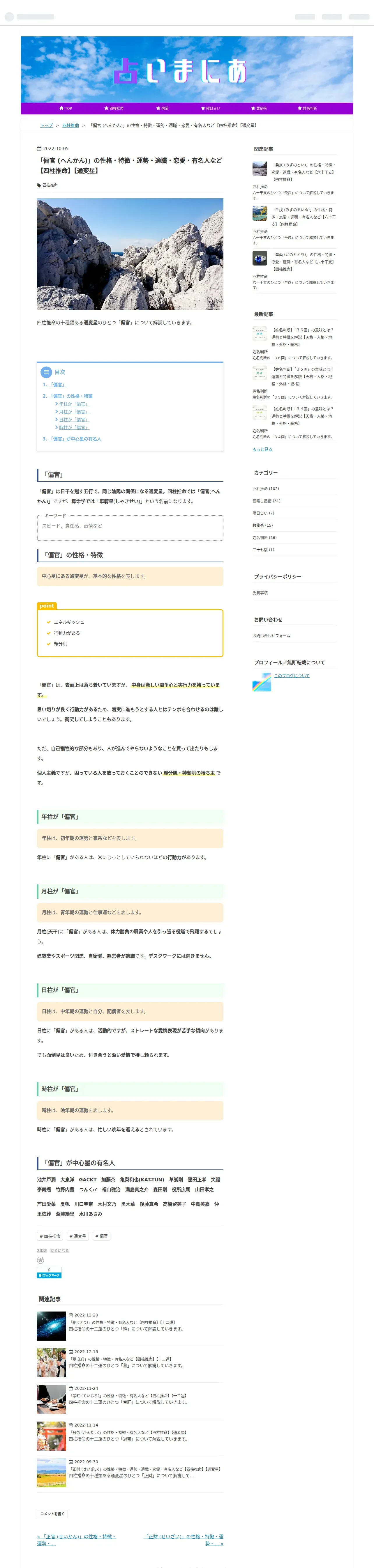Open お問い合わせフォーム contact form link
This screenshot has width=374, height=1568.
coord(271,636)
